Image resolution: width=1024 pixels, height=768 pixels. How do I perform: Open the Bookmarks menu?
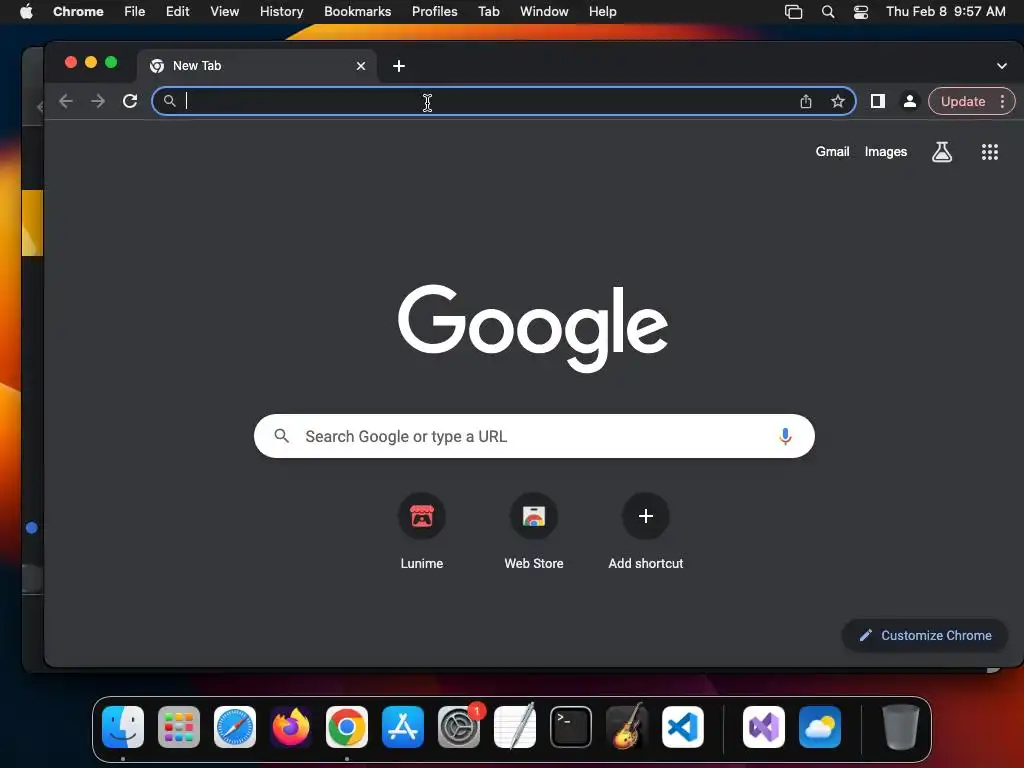pyautogui.click(x=358, y=11)
